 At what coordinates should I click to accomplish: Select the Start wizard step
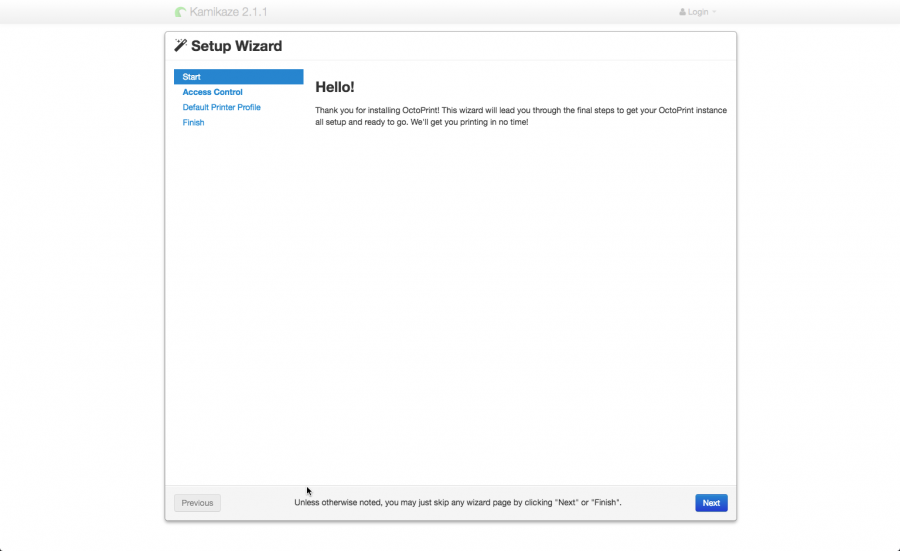238,77
